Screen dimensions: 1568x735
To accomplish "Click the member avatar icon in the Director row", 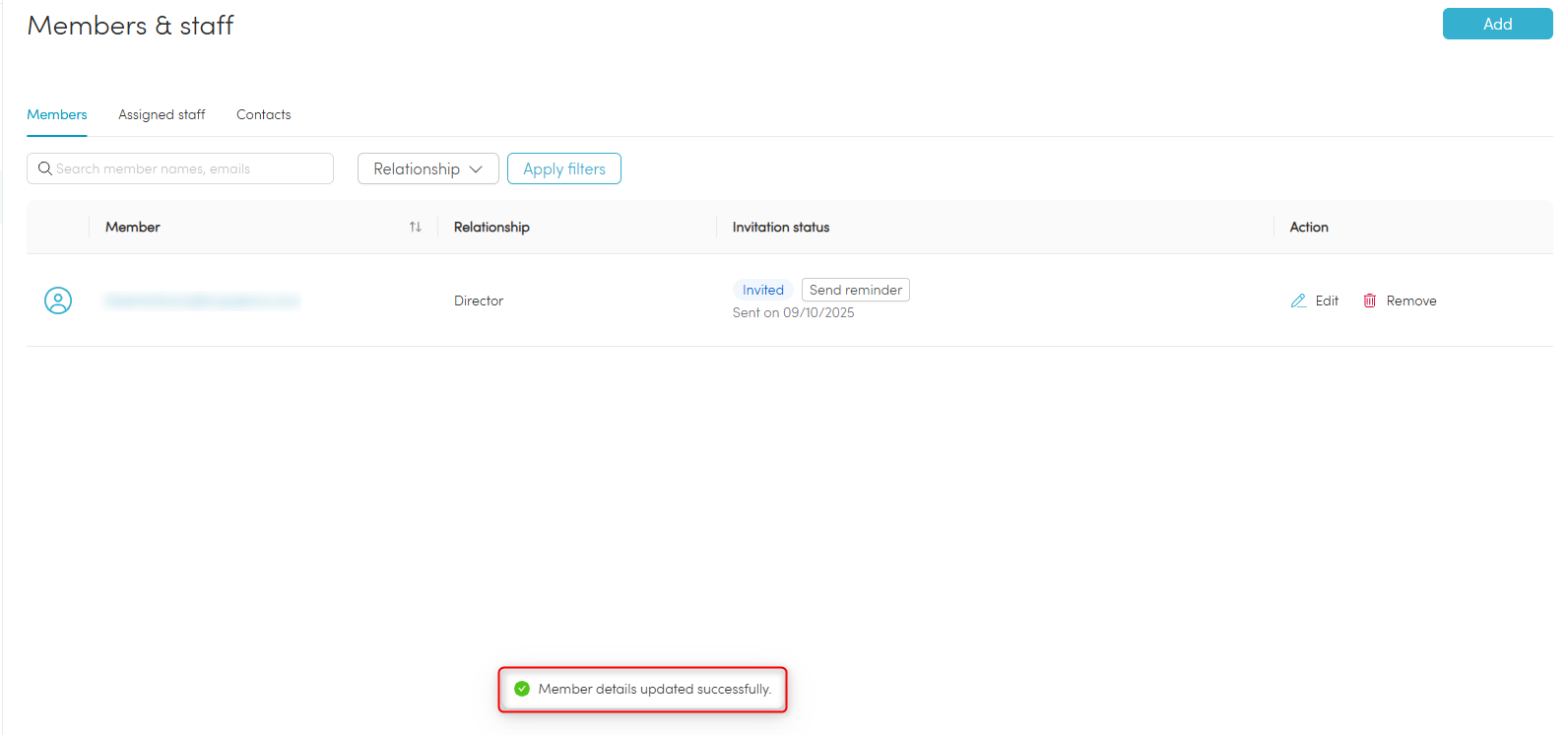I will pyautogui.click(x=58, y=301).
